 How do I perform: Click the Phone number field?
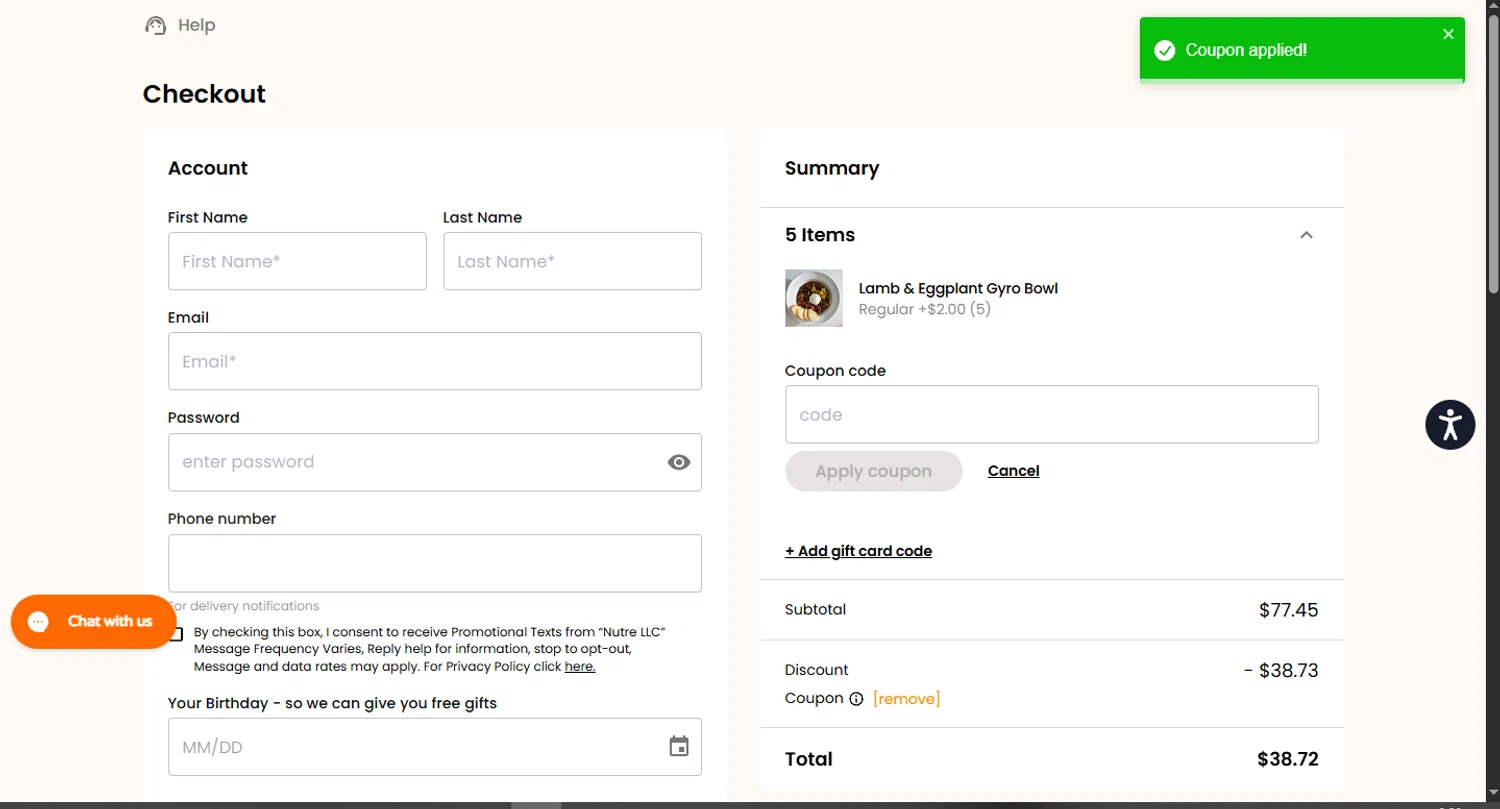(435, 563)
